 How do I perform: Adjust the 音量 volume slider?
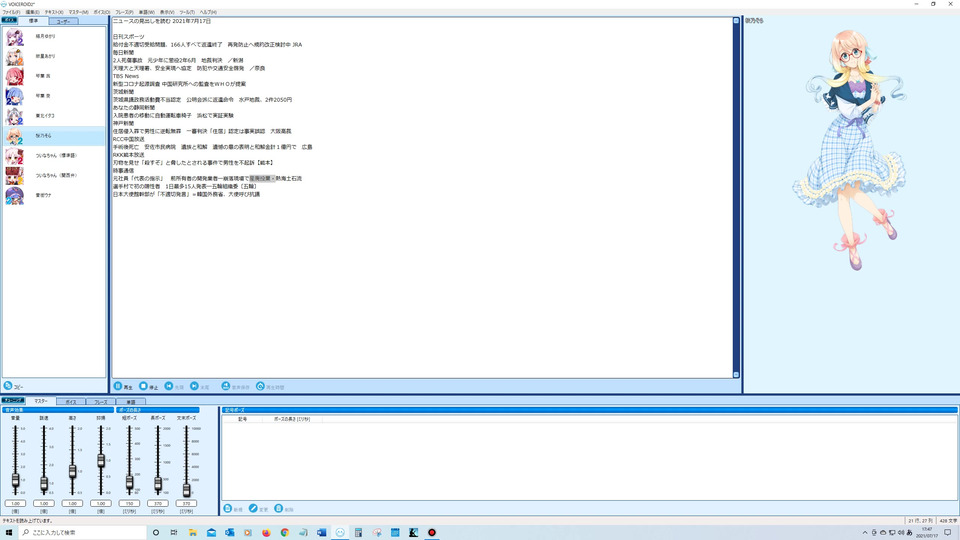tap(15, 480)
